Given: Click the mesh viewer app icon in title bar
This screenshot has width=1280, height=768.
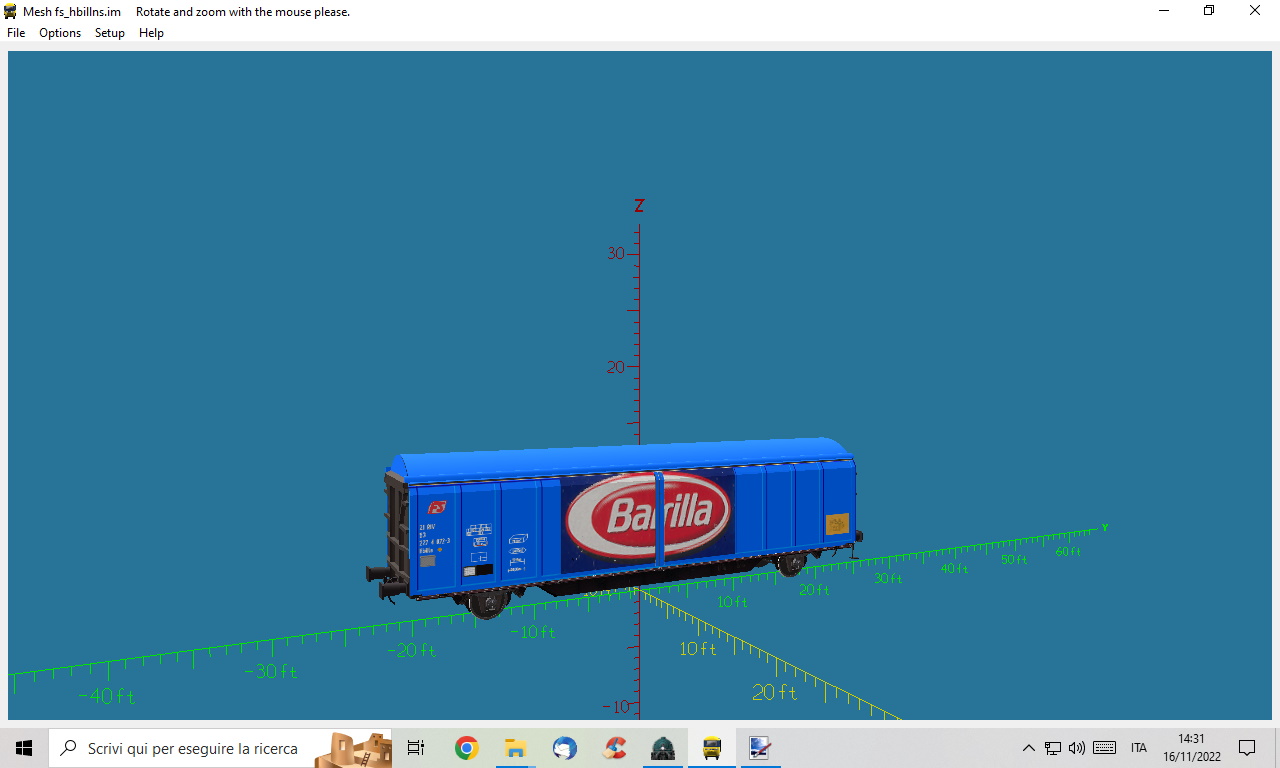Looking at the screenshot, I should (11, 12).
